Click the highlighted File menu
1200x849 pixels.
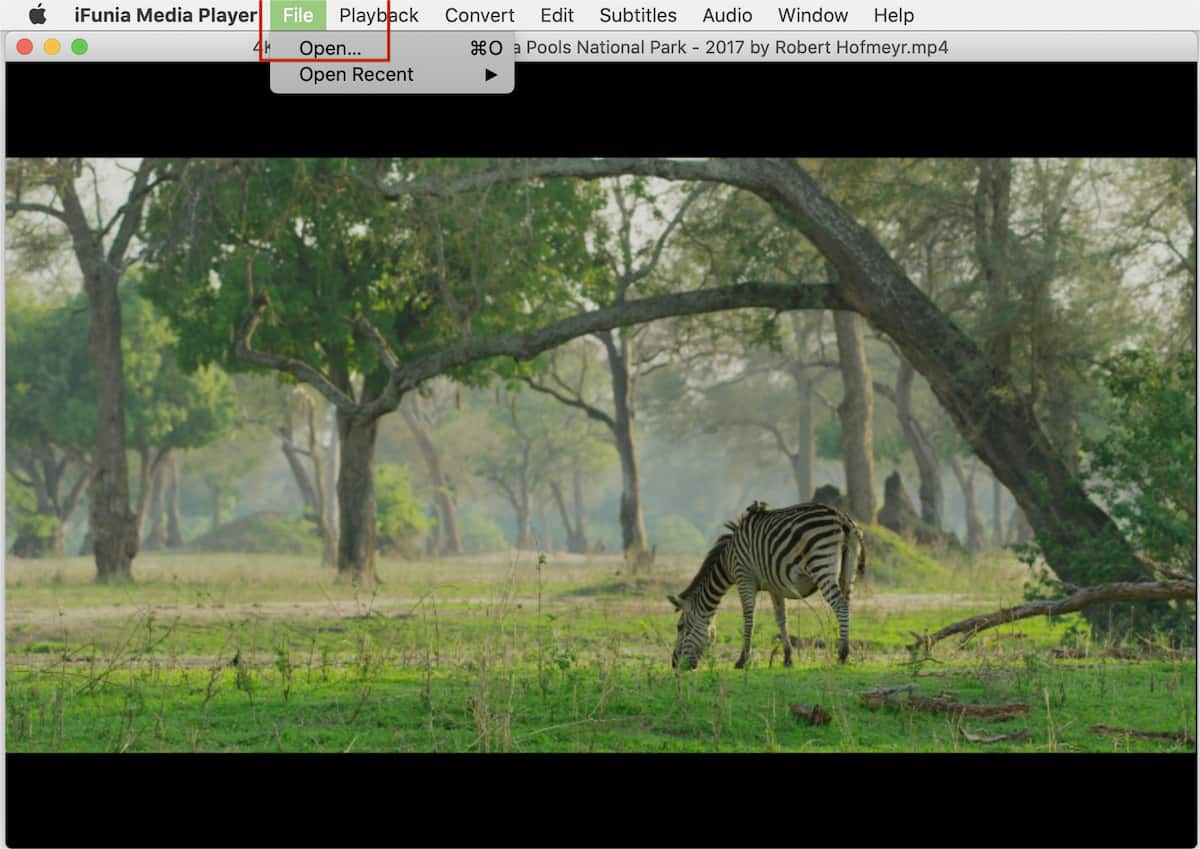pos(297,15)
